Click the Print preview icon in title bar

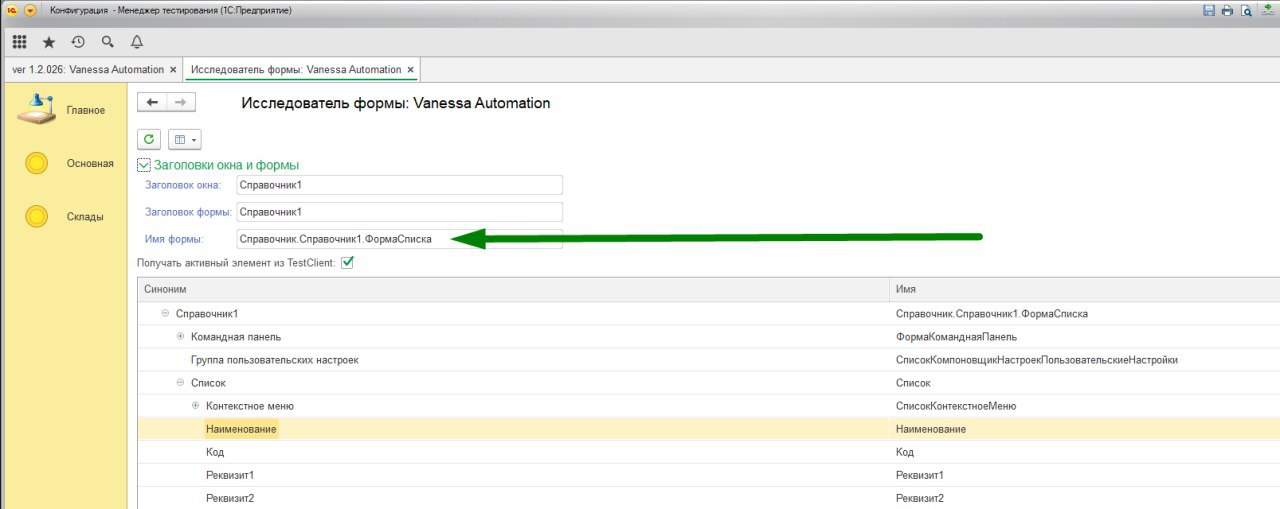tap(1246, 10)
